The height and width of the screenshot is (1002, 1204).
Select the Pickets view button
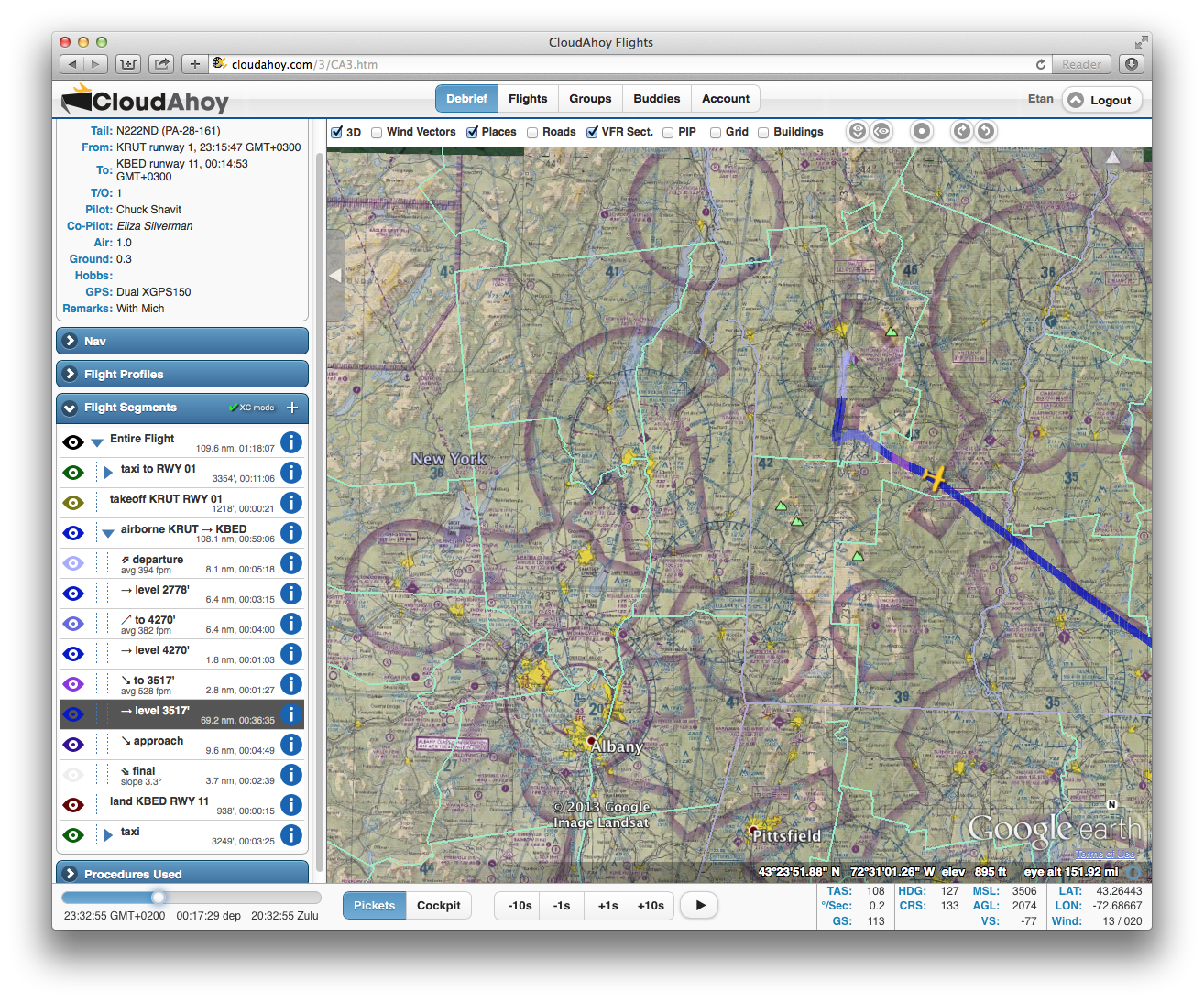pyautogui.click(x=374, y=906)
